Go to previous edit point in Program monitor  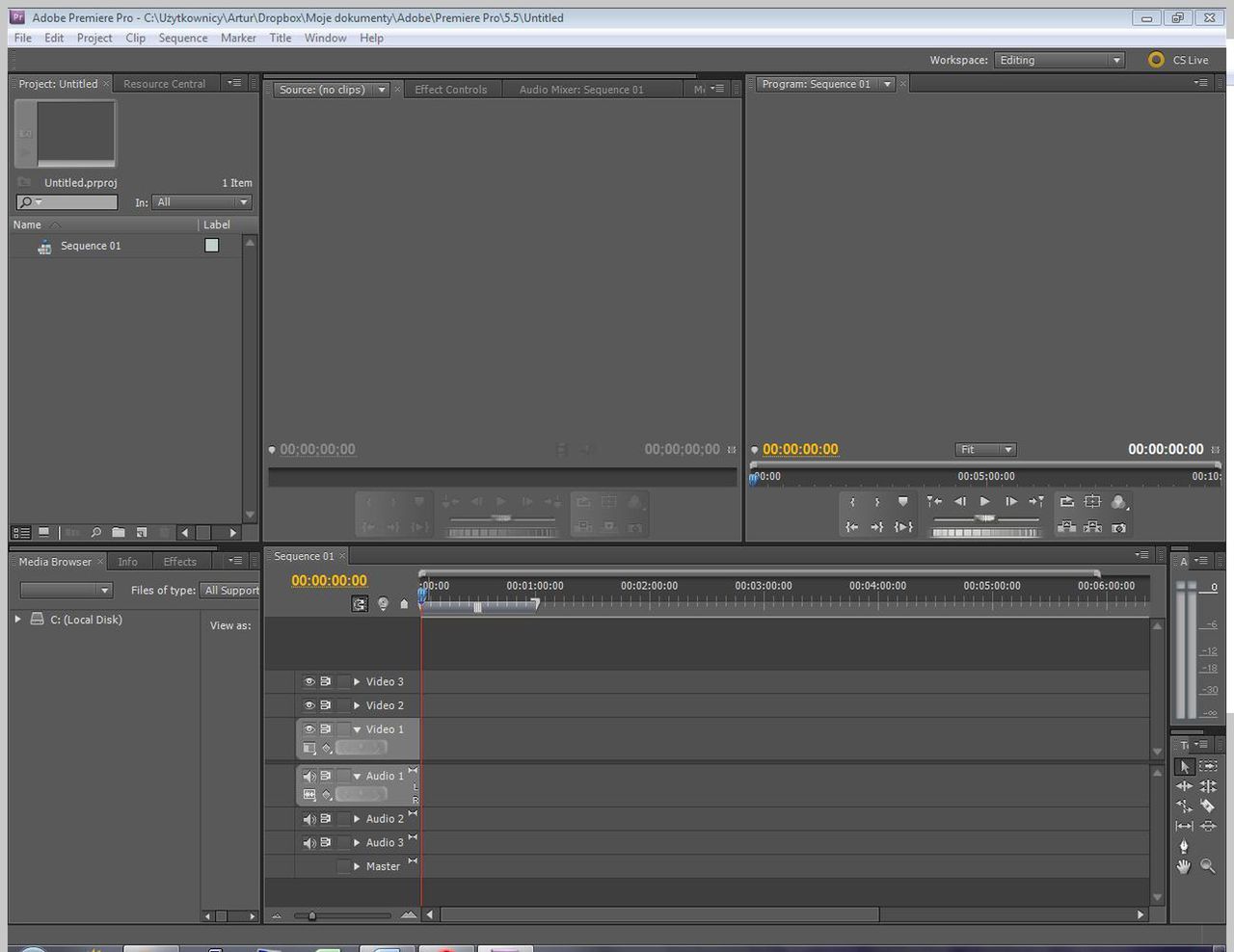pos(934,501)
